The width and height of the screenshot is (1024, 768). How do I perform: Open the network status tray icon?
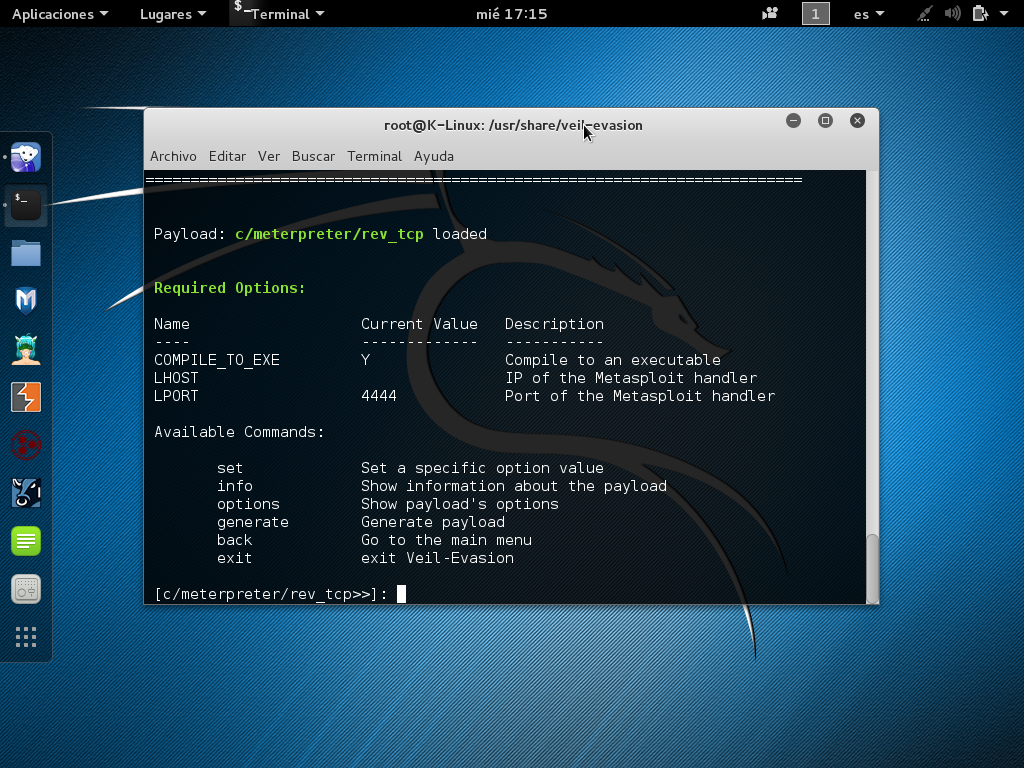coord(923,14)
